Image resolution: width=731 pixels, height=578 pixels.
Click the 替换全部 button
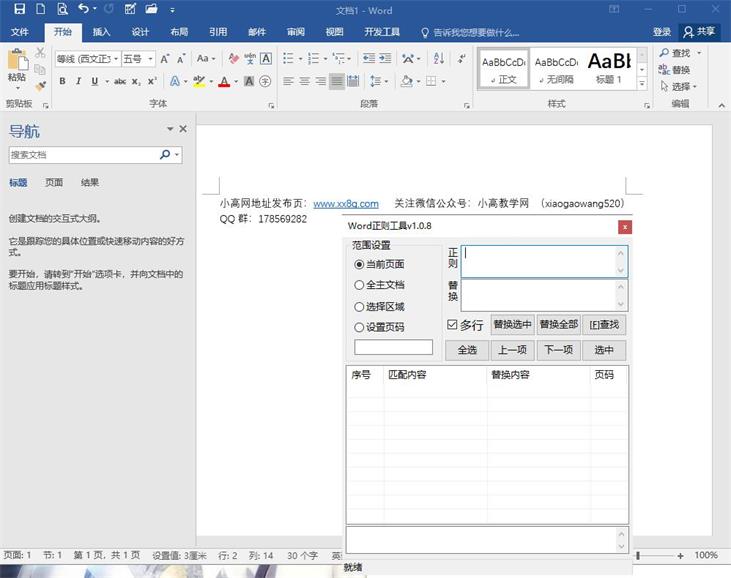click(559, 324)
